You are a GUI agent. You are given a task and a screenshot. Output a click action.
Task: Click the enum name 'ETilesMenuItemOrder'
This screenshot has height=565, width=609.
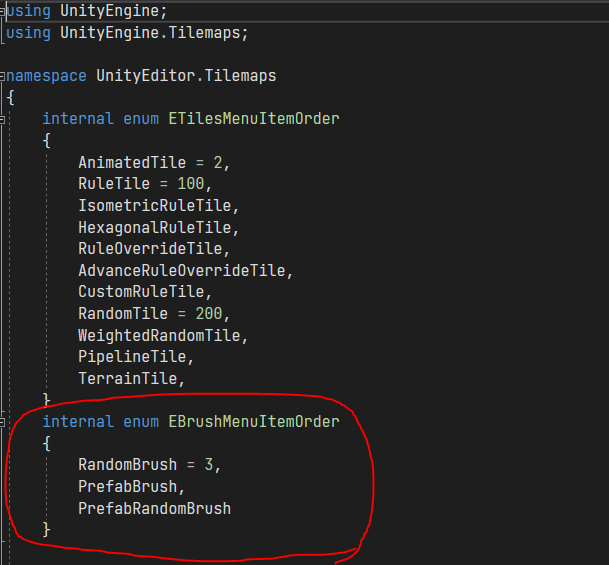pos(254,119)
